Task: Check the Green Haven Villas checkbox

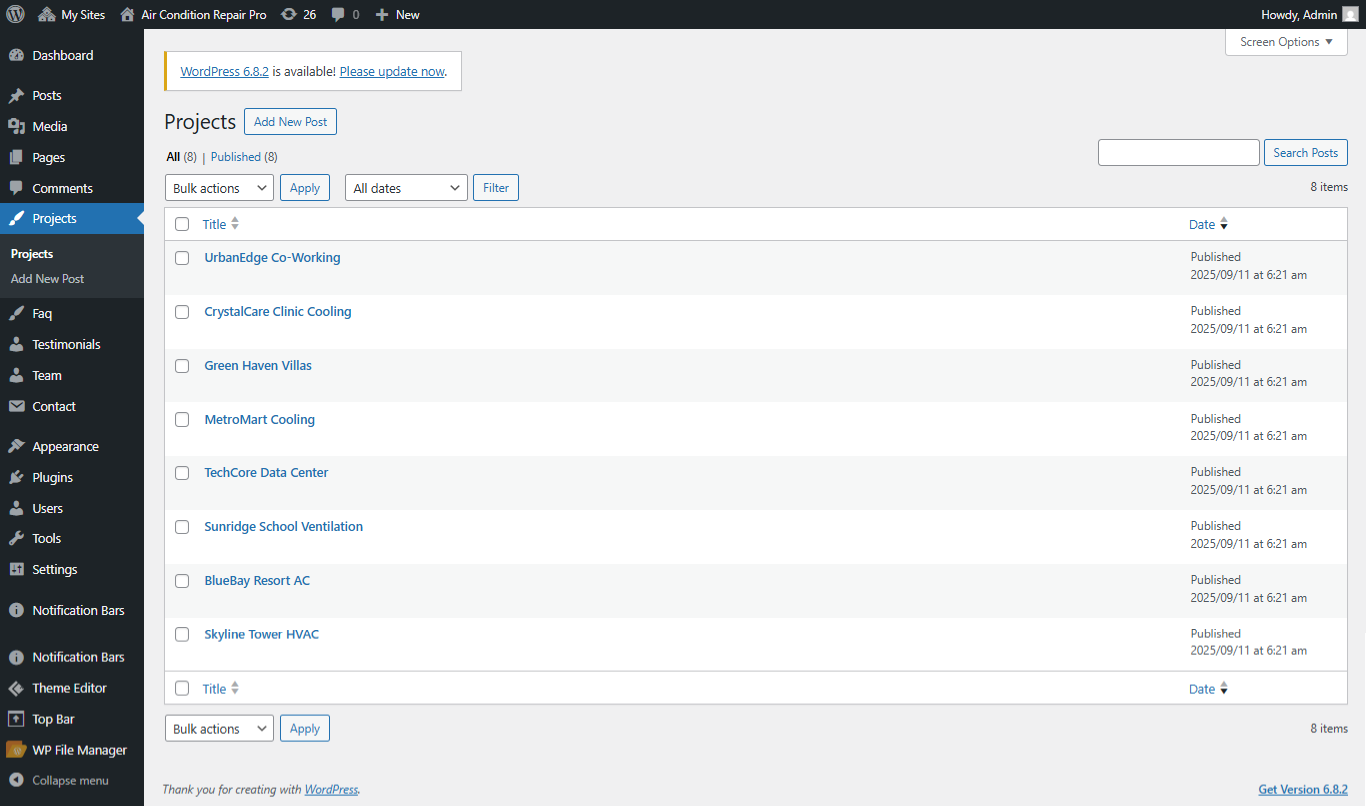Action: (182, 366)
